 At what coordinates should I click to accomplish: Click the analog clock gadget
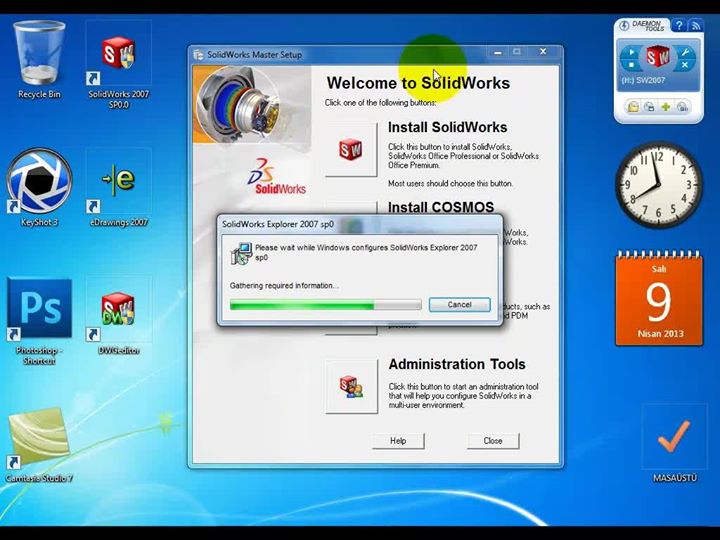[658, 185]
